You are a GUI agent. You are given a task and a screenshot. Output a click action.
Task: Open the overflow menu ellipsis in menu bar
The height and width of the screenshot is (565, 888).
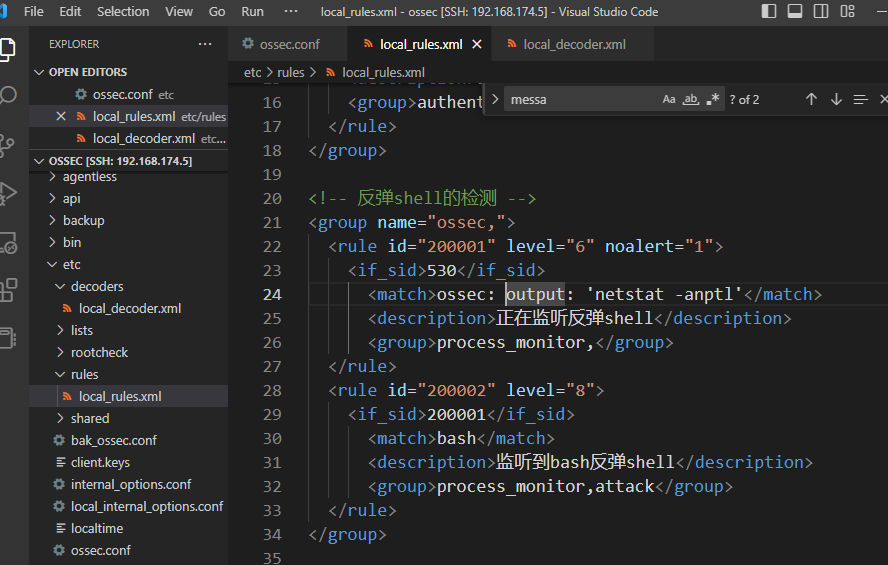point(291,11)
